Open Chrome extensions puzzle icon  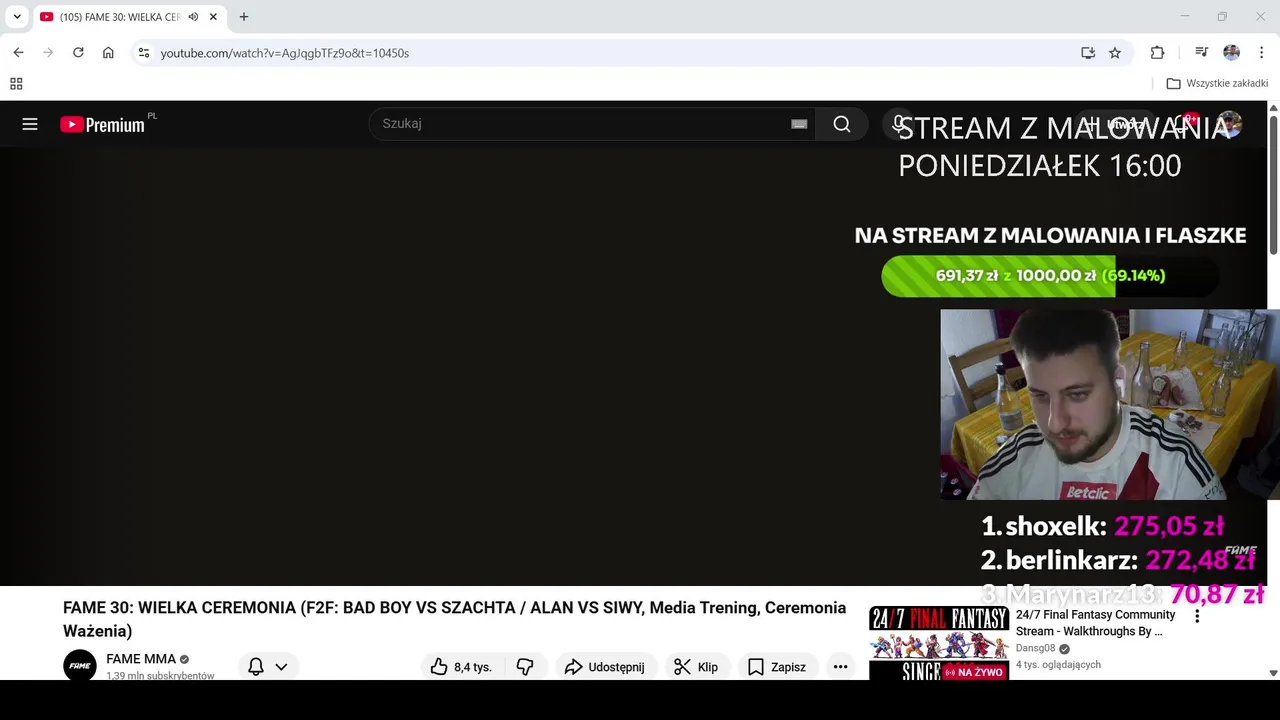pos(1158,53)
